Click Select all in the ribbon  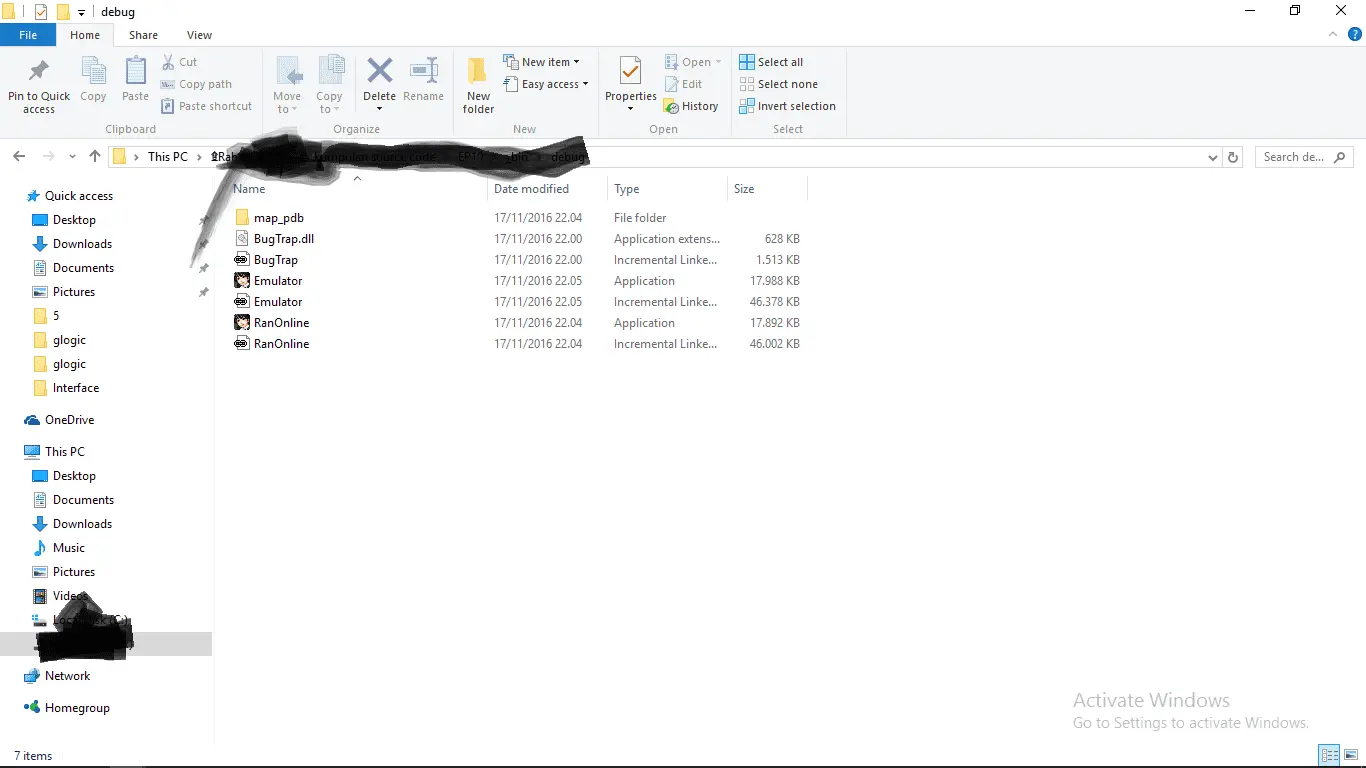point(771,62)
